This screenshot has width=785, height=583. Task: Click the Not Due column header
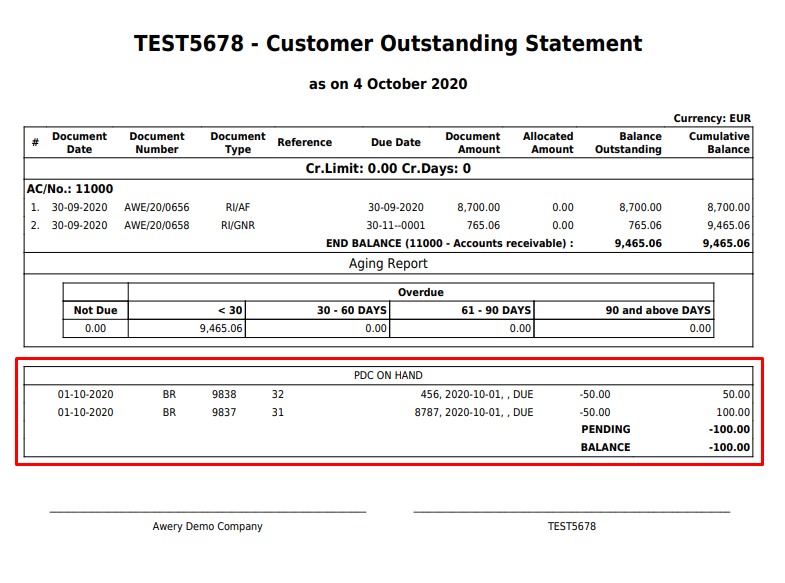[x=95, y=310]
